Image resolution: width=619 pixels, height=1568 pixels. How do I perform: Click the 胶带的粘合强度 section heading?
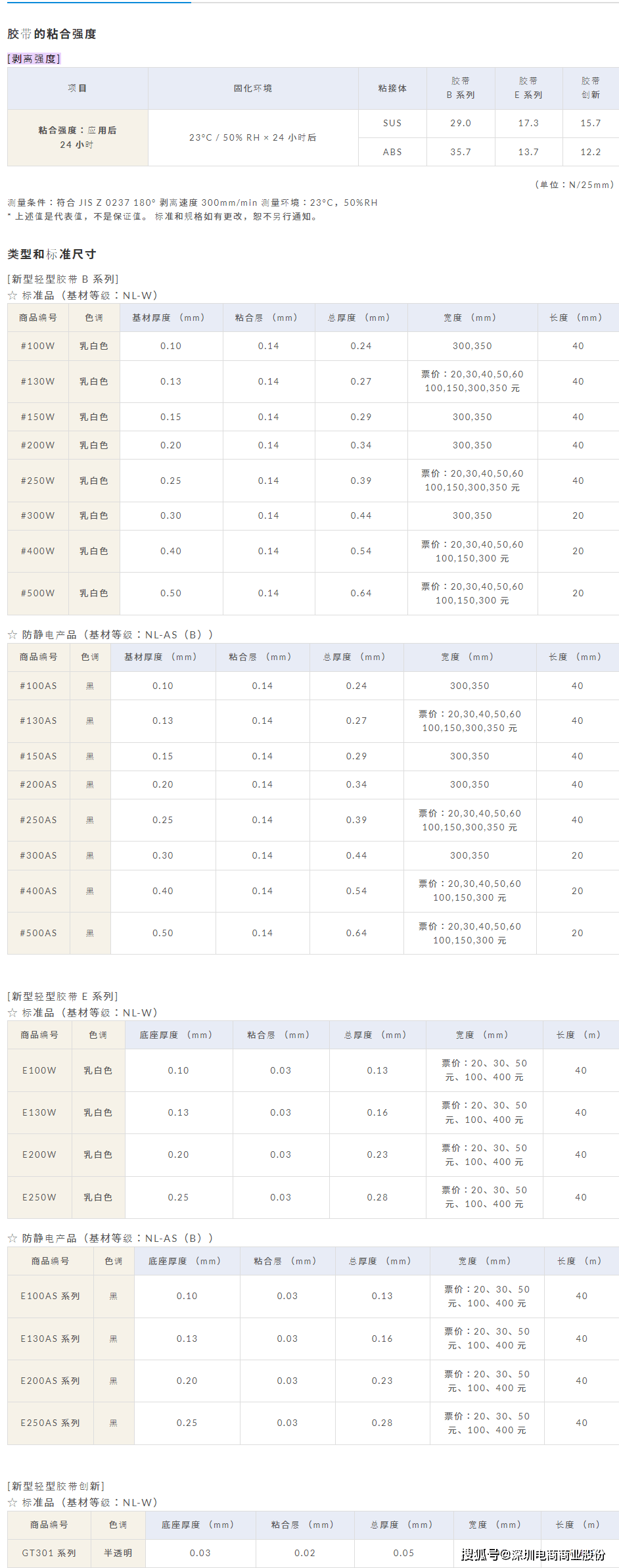coord(52,34)
